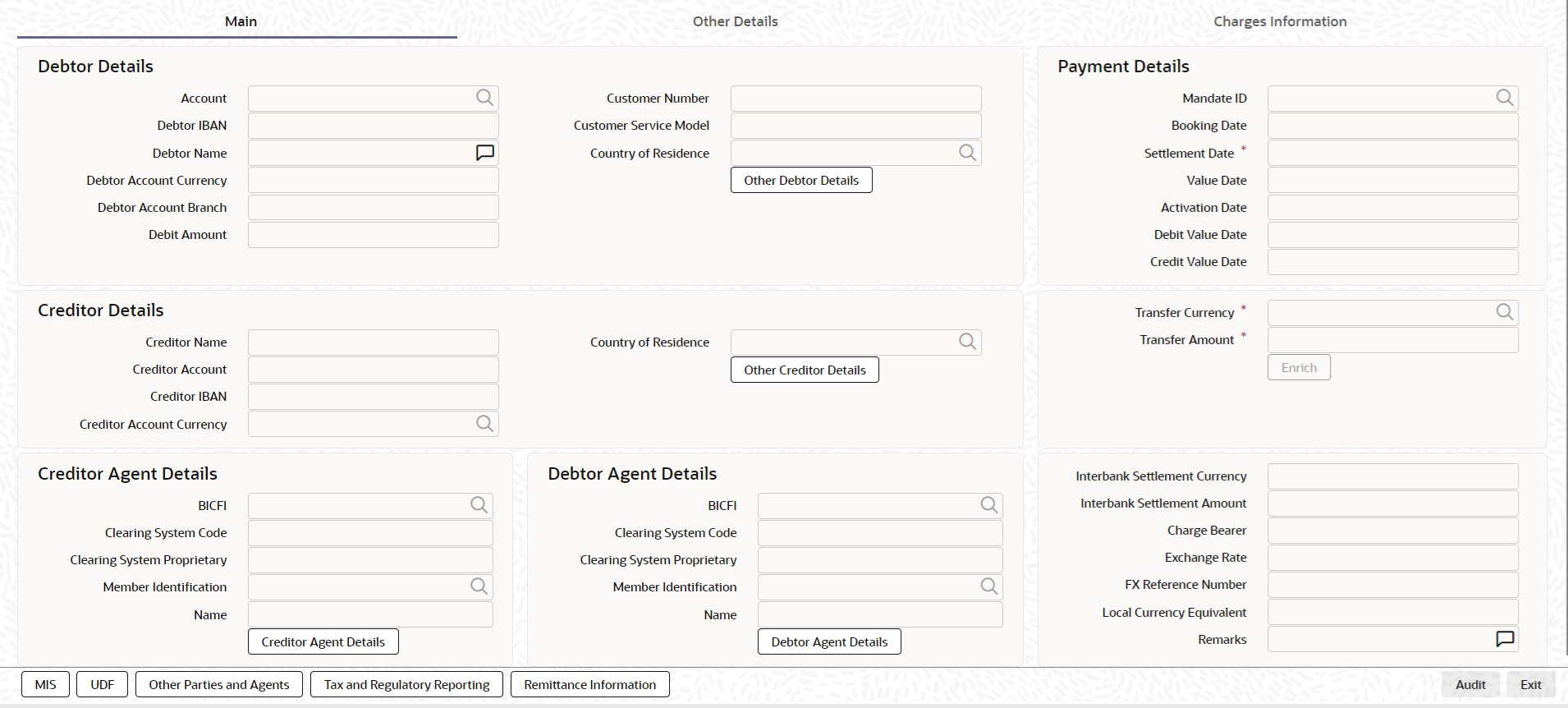This screenshot has height=708, width=1568.
Task: Open Tax and Regulatory Reporting
Action: 407,684
